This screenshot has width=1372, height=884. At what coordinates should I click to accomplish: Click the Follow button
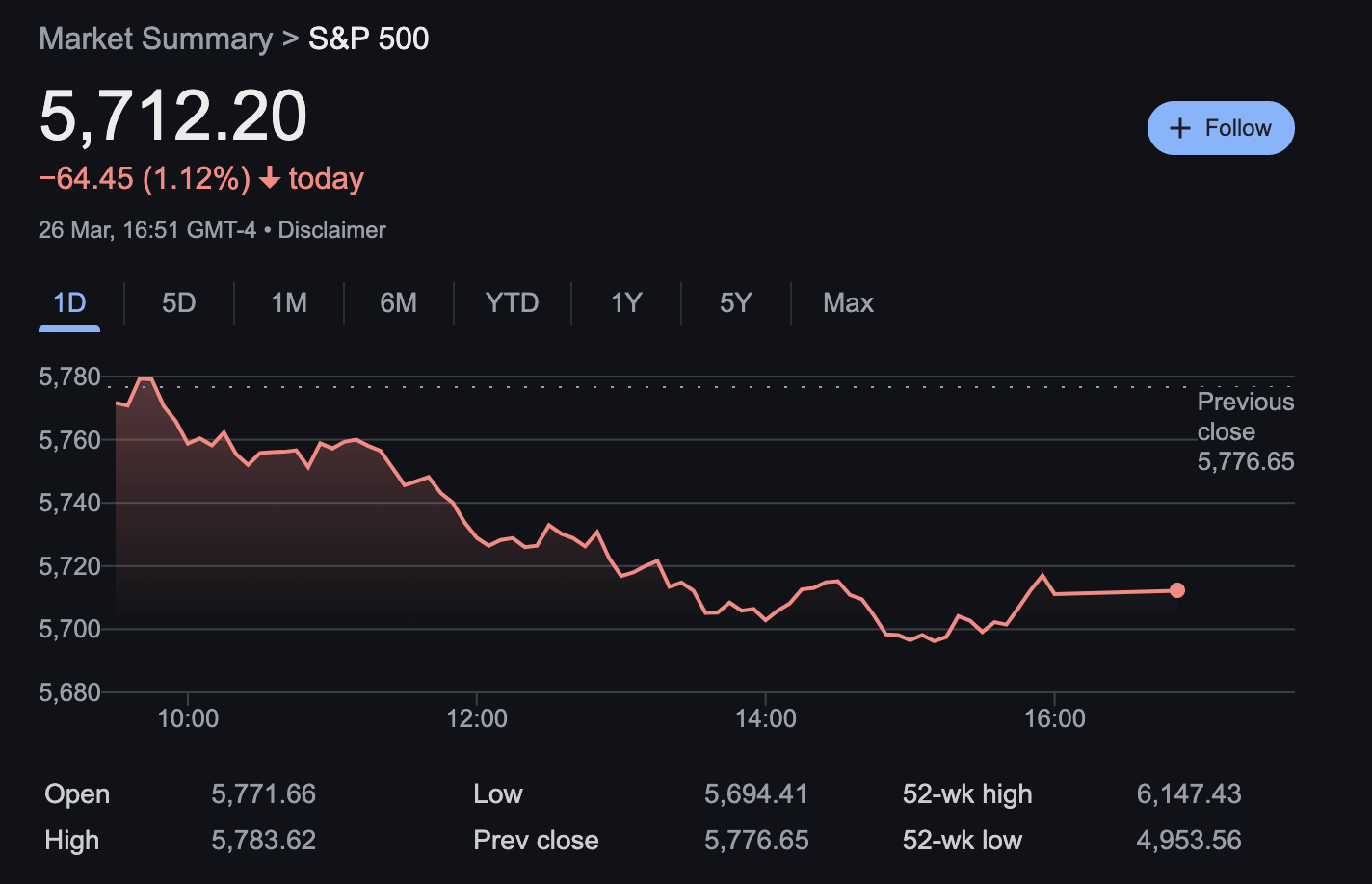pyautogui.click(x=1221, y=127)
